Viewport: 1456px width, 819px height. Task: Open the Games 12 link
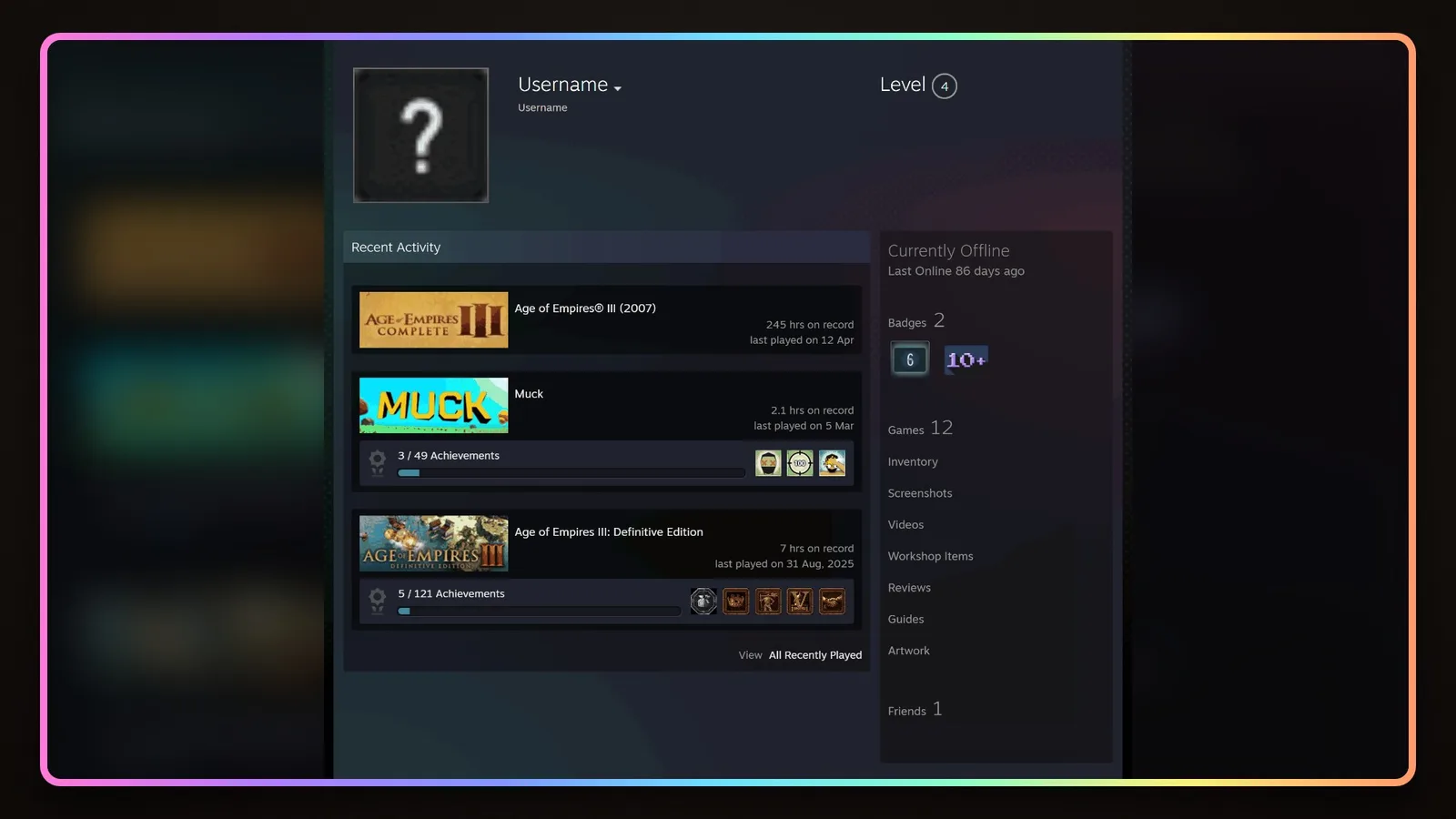point(920,428)
